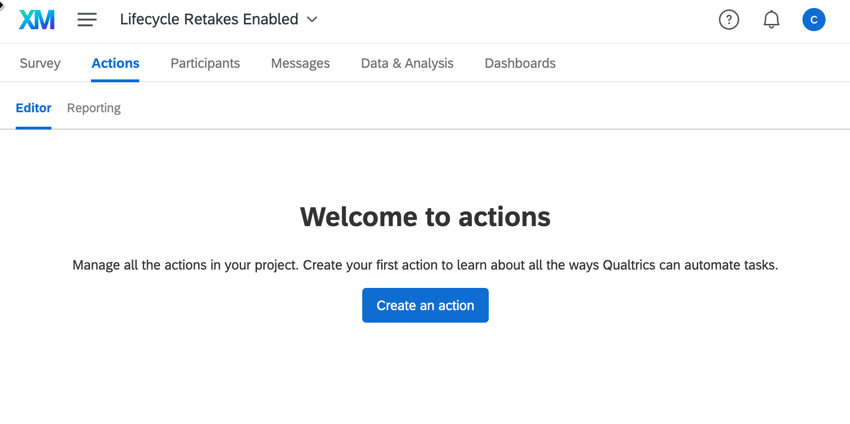Expand the Lifecycle Retakes Enabled project dropdown
850x424 pixels.
pos(218,20)
